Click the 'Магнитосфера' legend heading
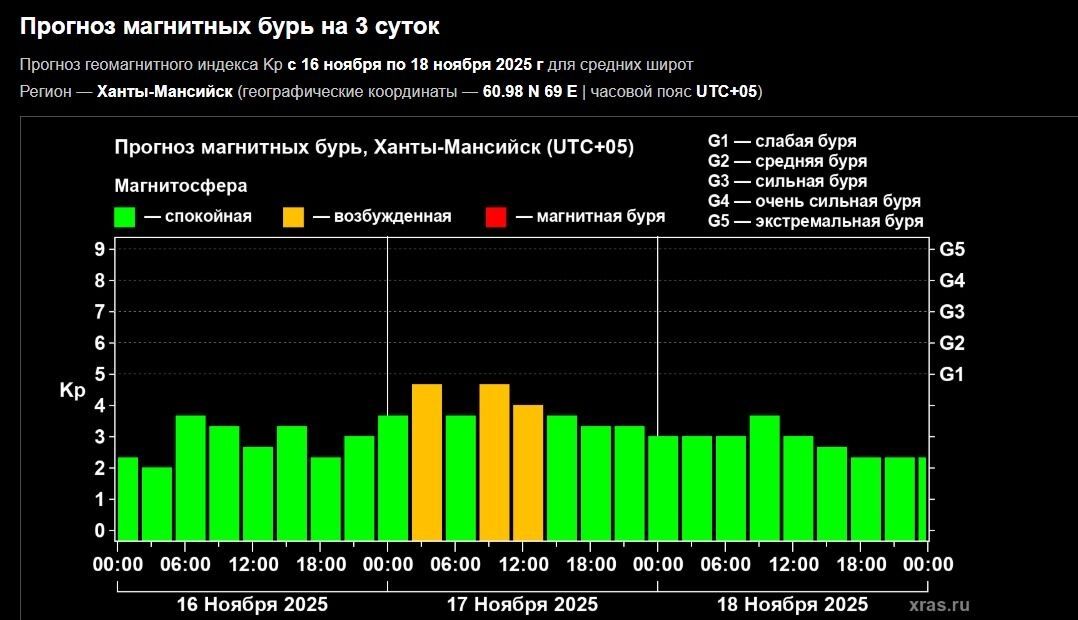This screenshot has height=620, width=1078. coord(181,185)
